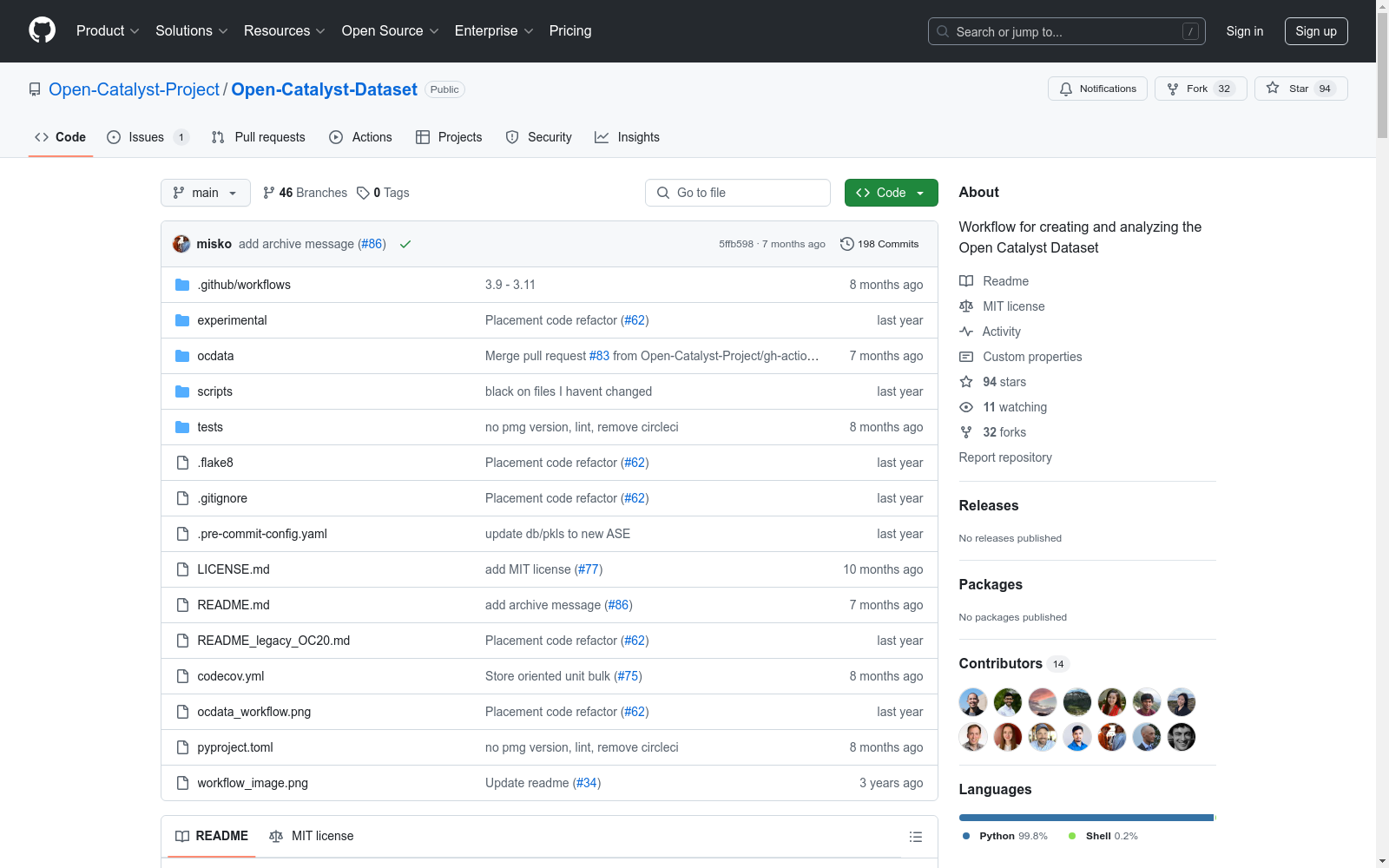Click the Python language bar segment
Image resolution: width=1389 pixels, height=868 pixels.
point(1086,818)
